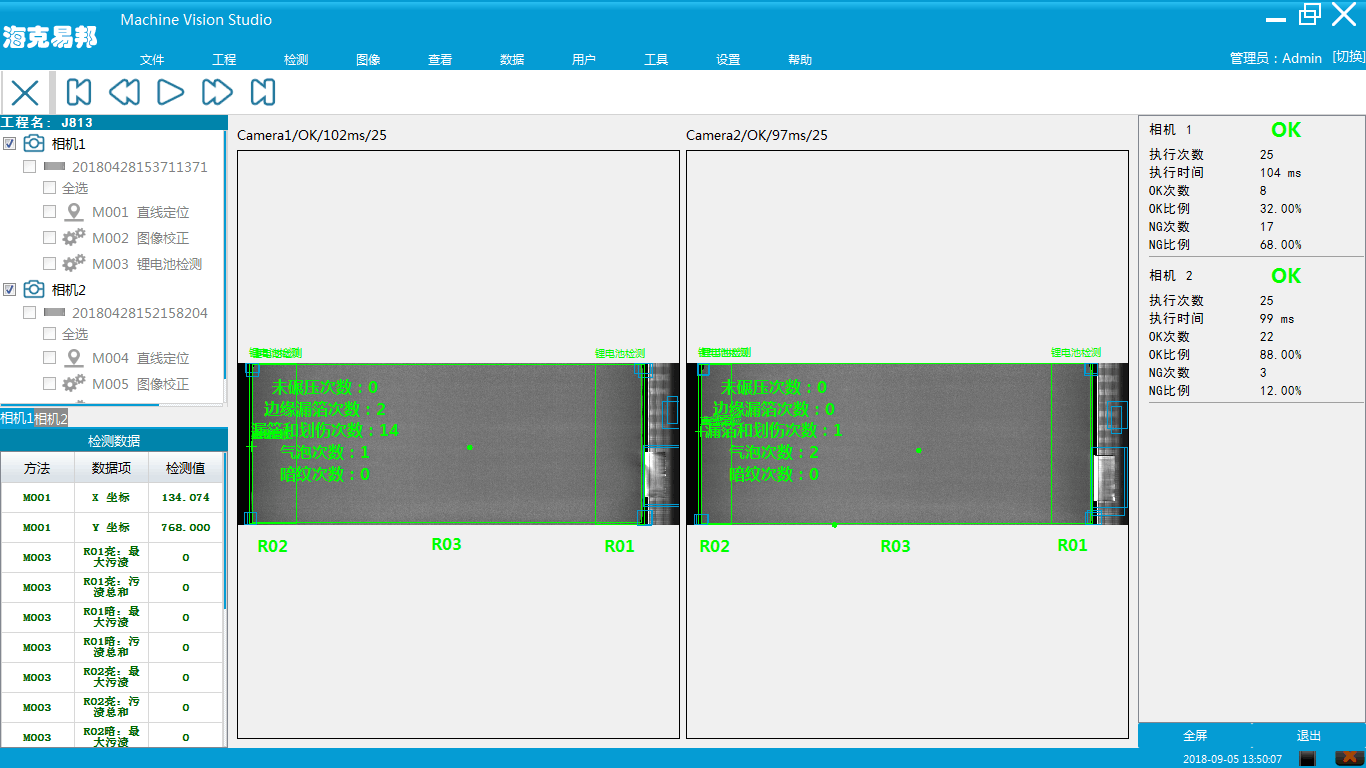Uncheck the 相机2 checkbox
The width and height of the screenshot is (1366, 768).
[x=10, y=290]
